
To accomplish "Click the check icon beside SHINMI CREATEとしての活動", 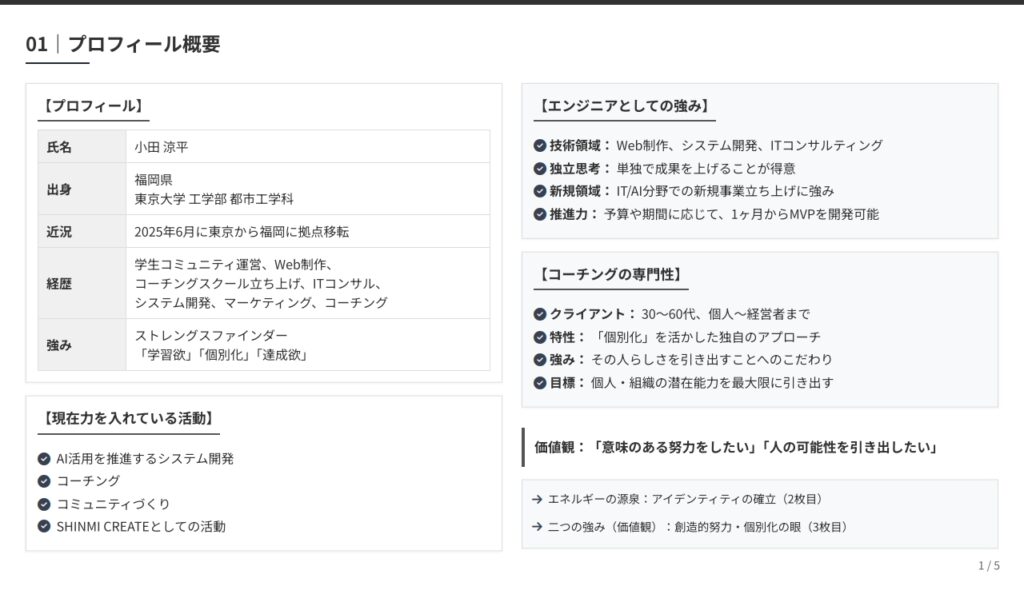I will [44, 526].
